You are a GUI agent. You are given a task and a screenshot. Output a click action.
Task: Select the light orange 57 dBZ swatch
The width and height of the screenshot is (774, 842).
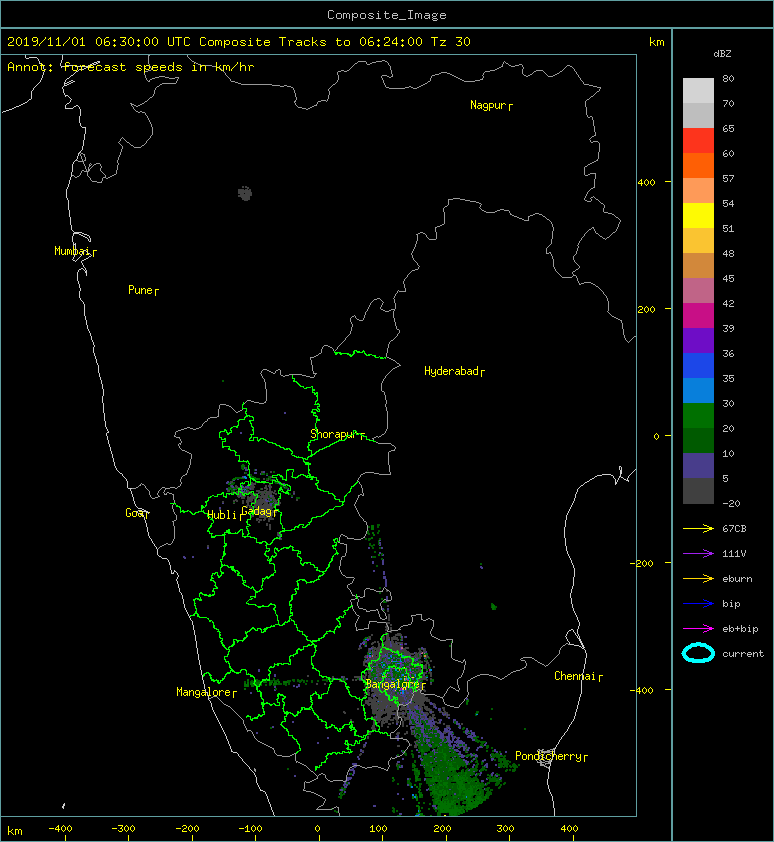tap(698, 190)
